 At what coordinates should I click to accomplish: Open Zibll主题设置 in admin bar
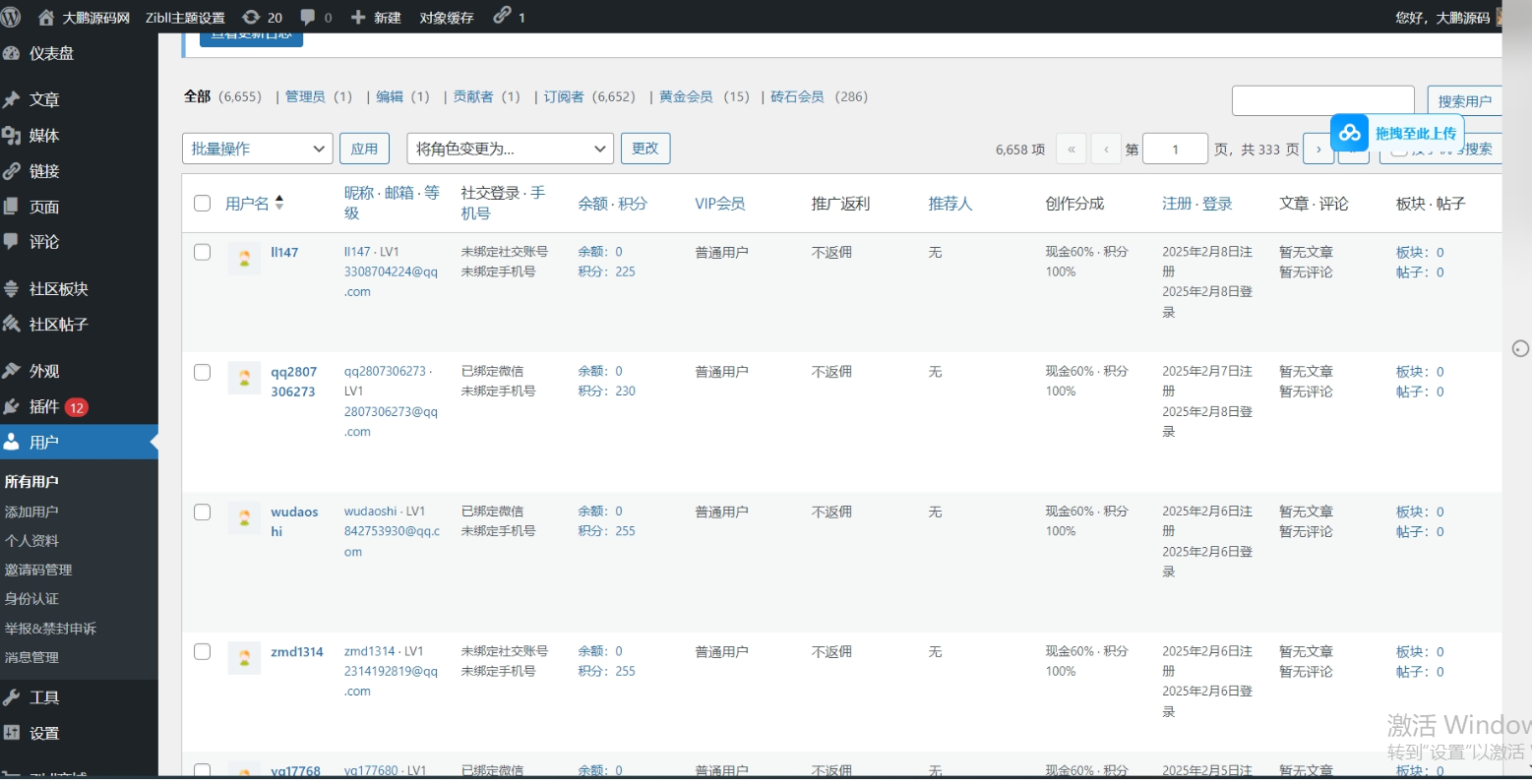pyautogui.click(x=185, y=18)
